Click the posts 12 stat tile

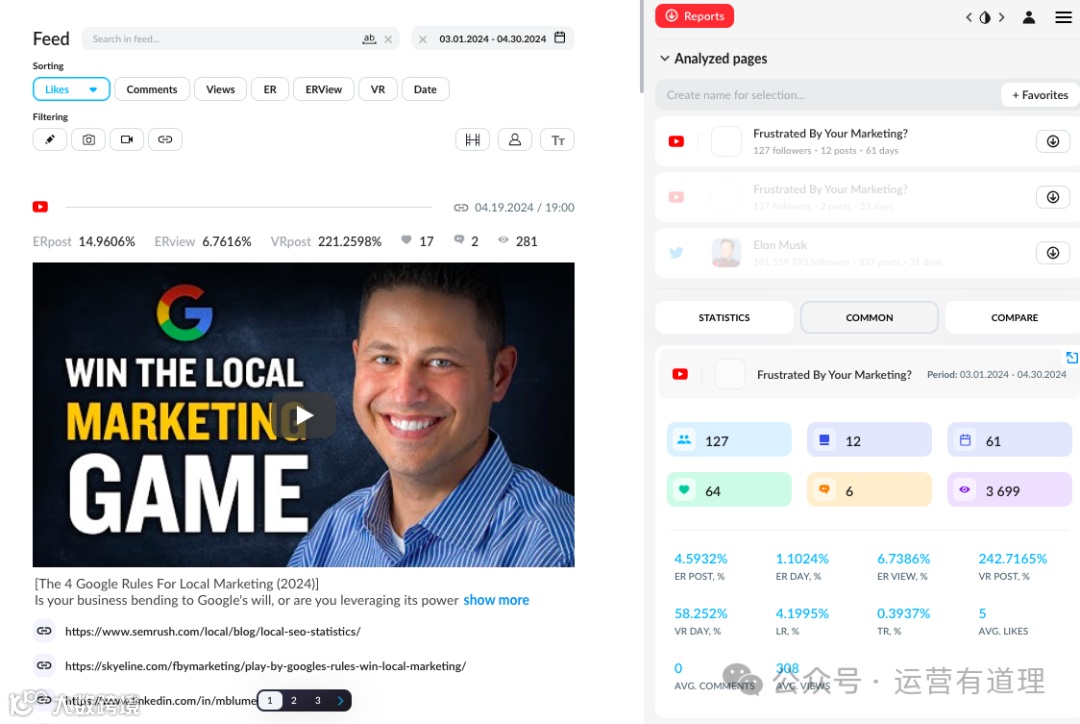[869, 440]
